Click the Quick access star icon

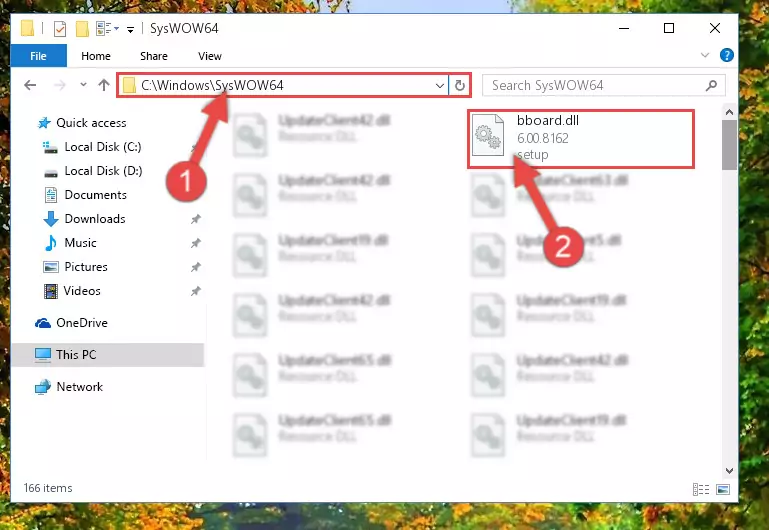(x=44, y=123)
